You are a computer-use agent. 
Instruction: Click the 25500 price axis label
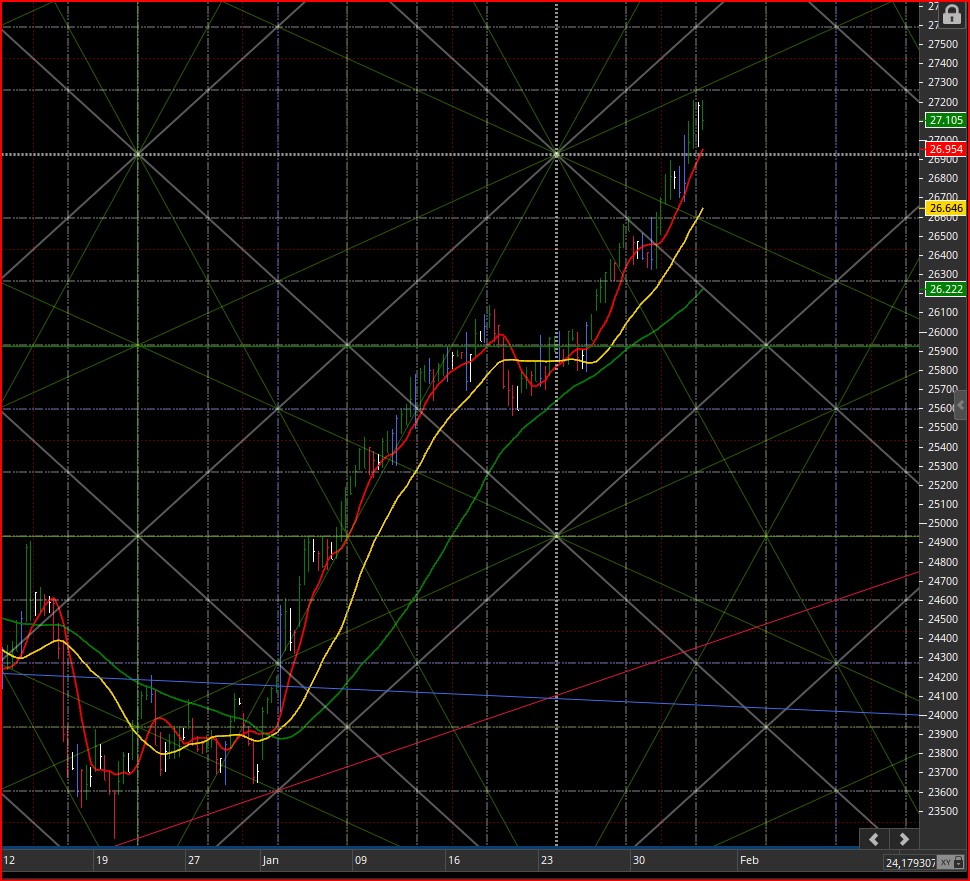pos(943,428)
